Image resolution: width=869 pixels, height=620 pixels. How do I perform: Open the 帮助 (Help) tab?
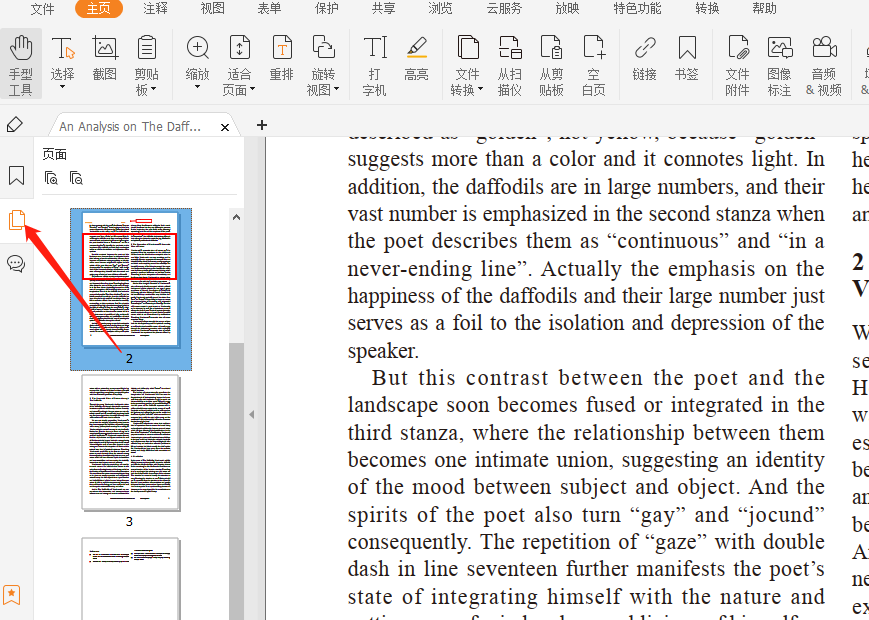[x=764, y=9]
